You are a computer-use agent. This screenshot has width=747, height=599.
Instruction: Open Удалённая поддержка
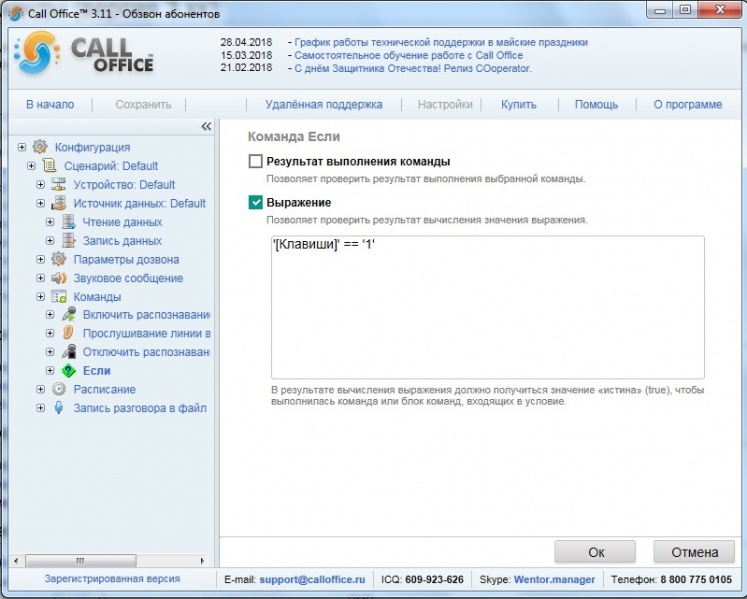pos(323,104)
